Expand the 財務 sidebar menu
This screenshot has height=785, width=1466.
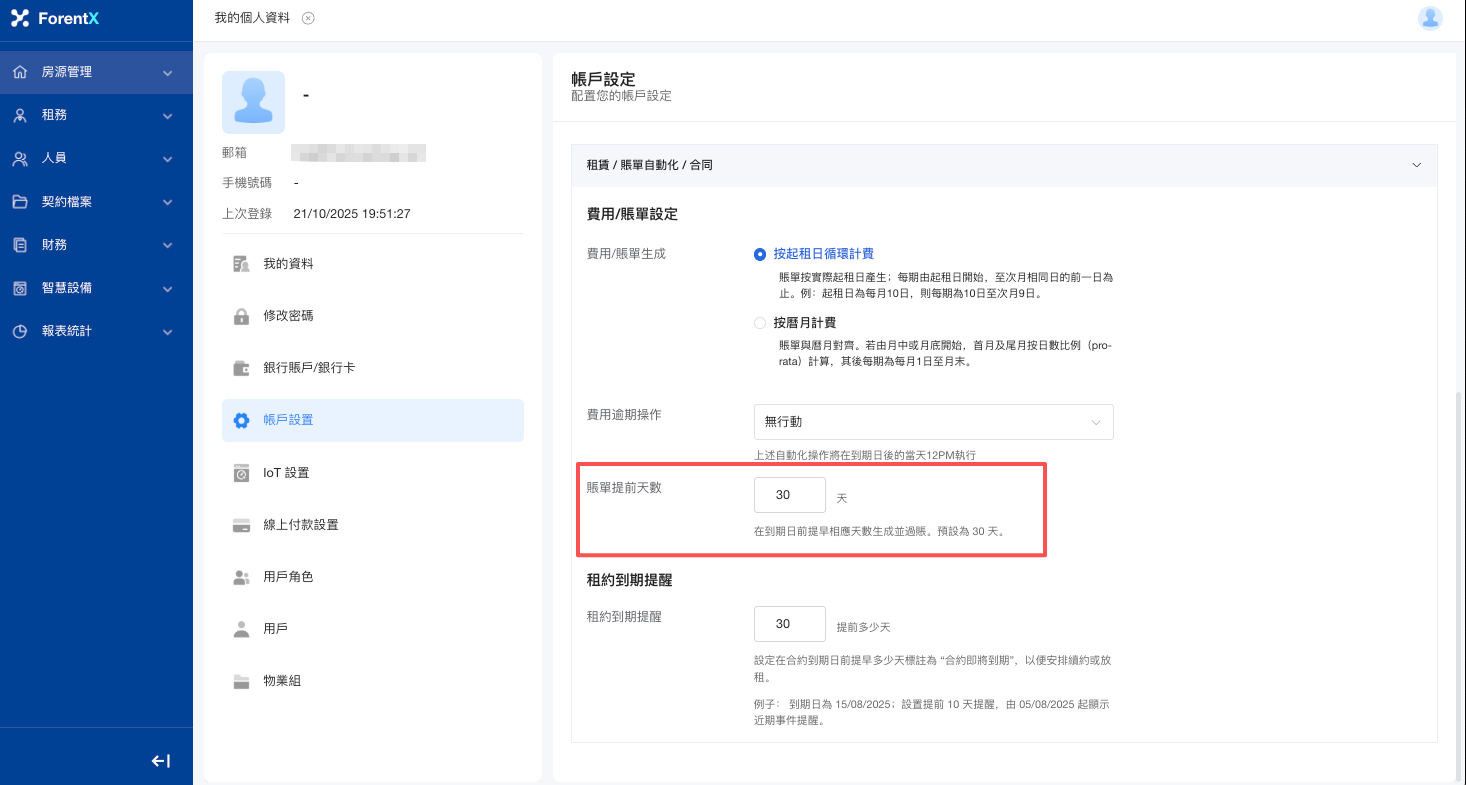pos(96,245)
